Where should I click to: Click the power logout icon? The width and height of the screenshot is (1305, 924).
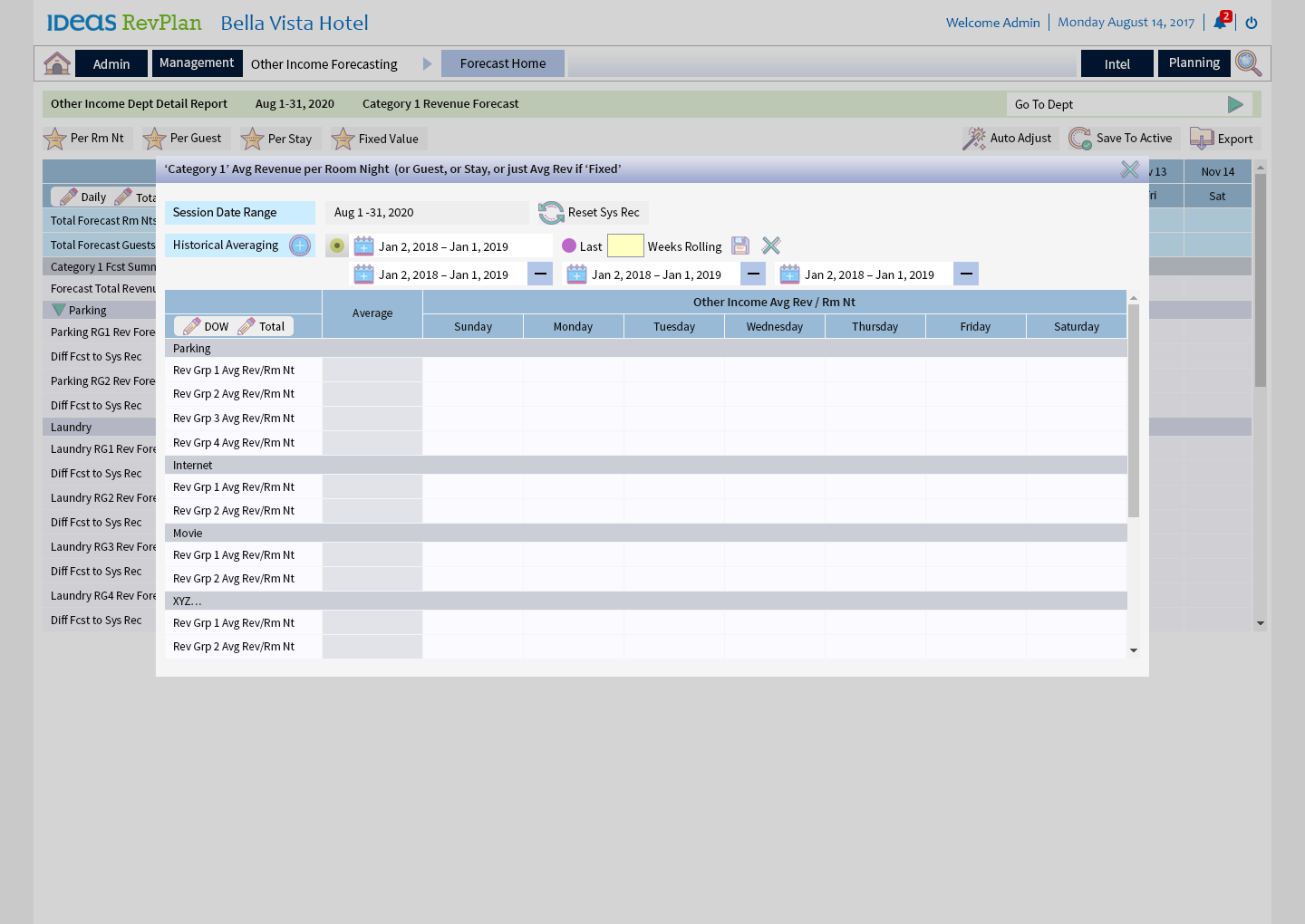1252,23
